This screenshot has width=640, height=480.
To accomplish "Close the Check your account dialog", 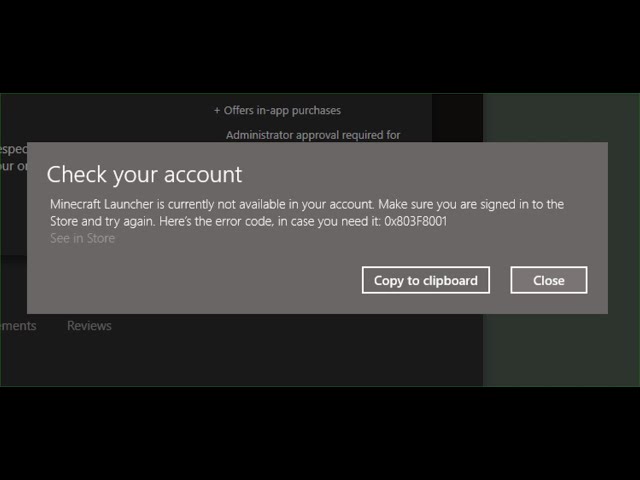I will [x=549, y=280].
